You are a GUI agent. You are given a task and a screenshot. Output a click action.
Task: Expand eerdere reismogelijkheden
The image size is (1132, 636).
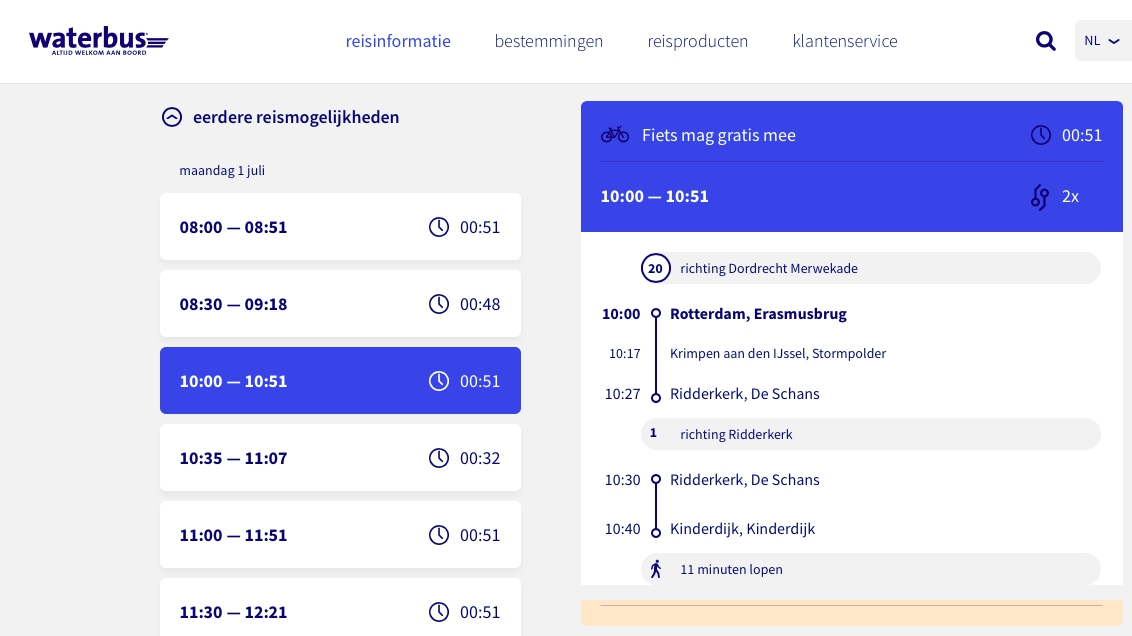click(x=280, y=117)
